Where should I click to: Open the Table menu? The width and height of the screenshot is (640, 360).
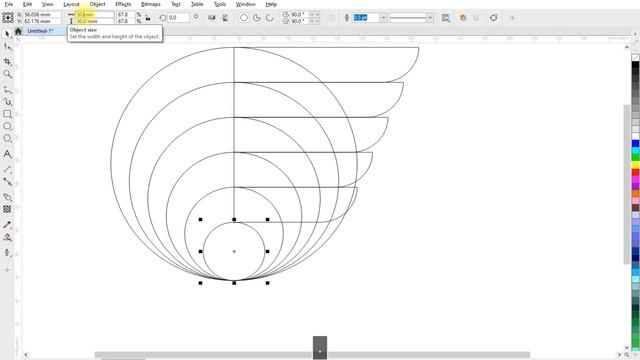pyautogui.click(x=197, y=4)
